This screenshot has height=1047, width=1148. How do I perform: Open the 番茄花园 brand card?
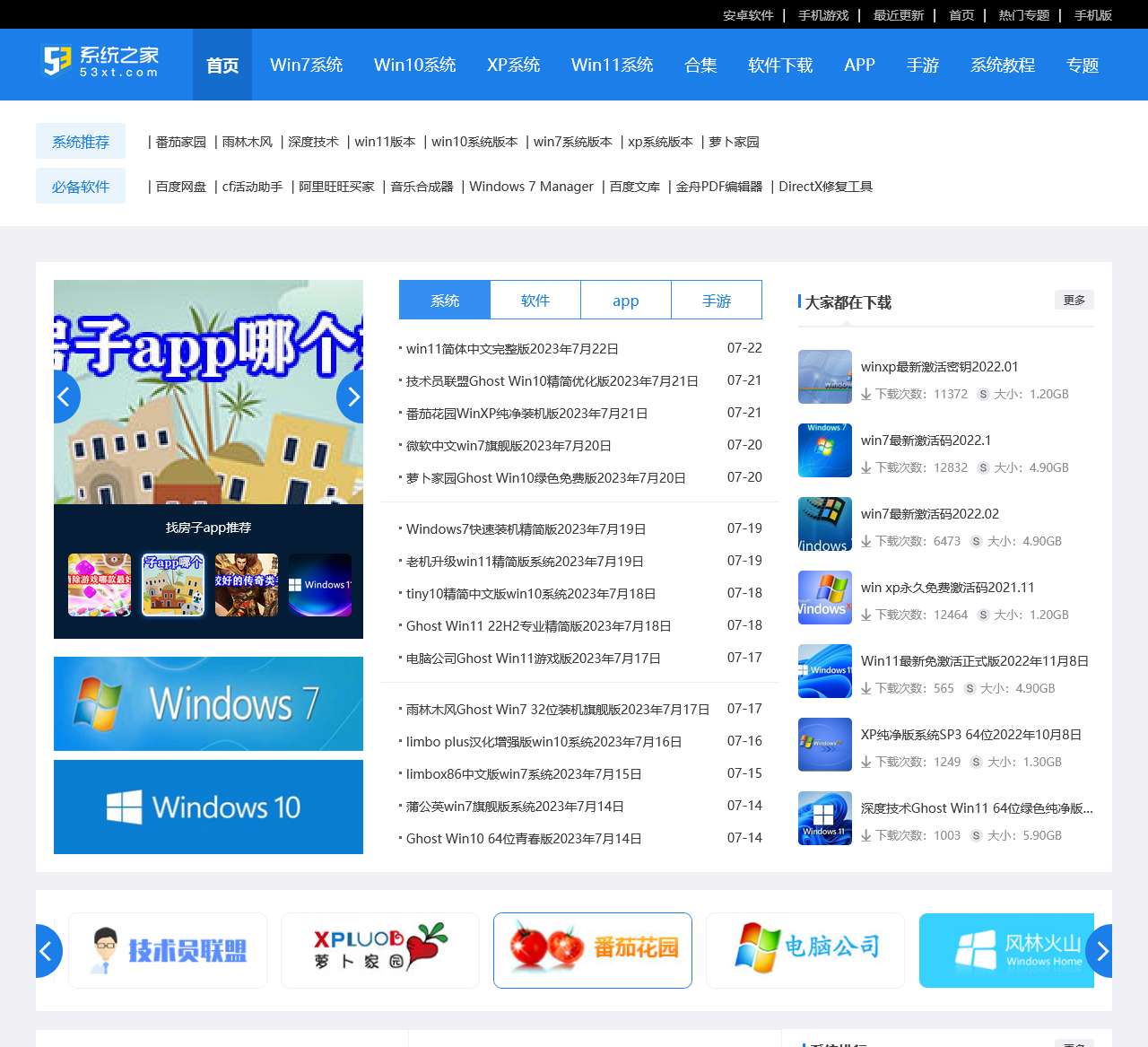click(592, 950)
